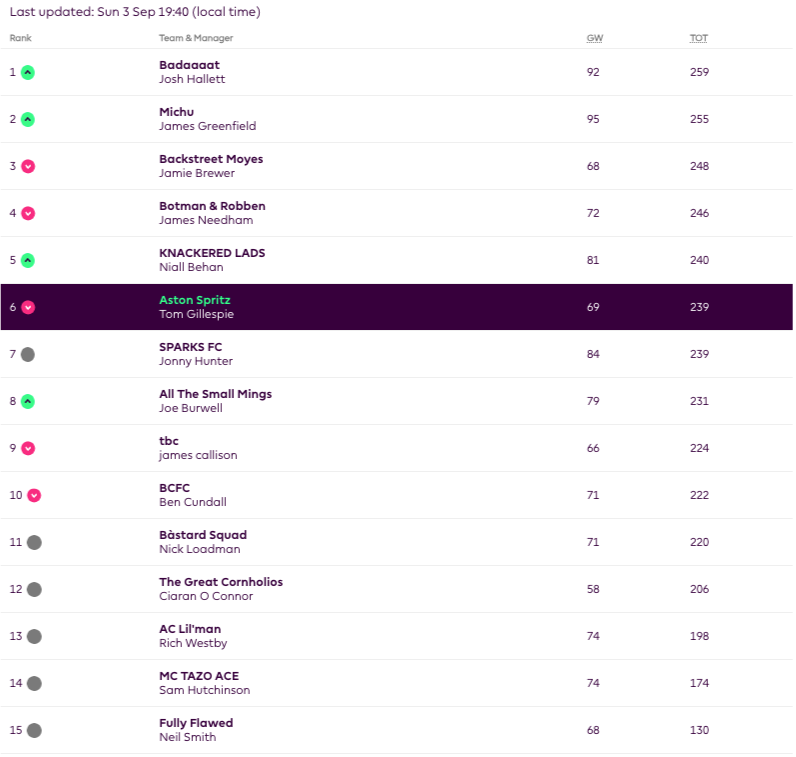Click green up-arrow icon beside rank 5

point(28,260)
